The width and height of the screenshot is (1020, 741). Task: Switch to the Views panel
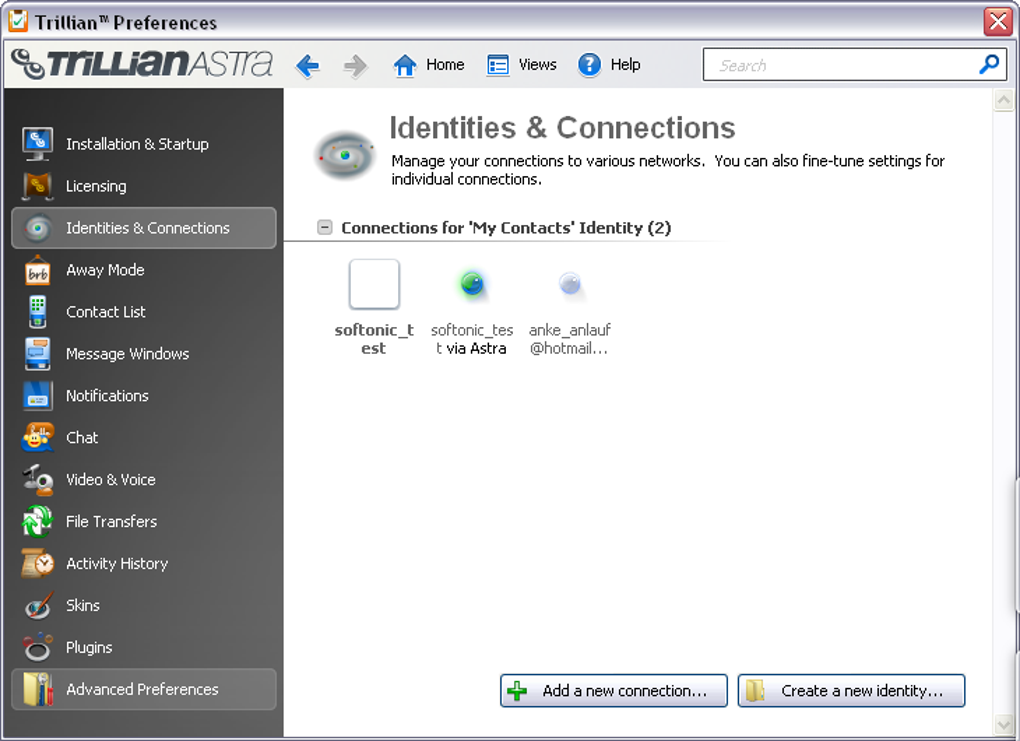tap(521, 64)
